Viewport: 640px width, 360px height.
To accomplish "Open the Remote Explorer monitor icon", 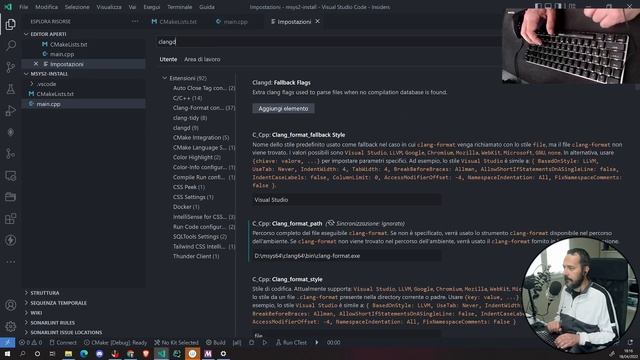I will coord(11,176).
